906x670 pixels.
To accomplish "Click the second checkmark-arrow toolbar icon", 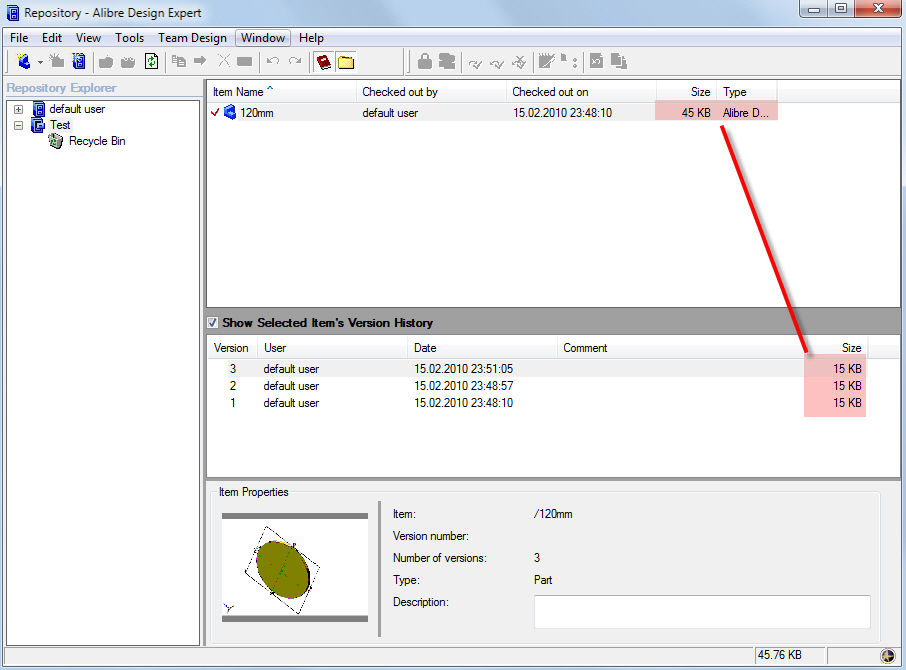I will (x=497, y=62).
